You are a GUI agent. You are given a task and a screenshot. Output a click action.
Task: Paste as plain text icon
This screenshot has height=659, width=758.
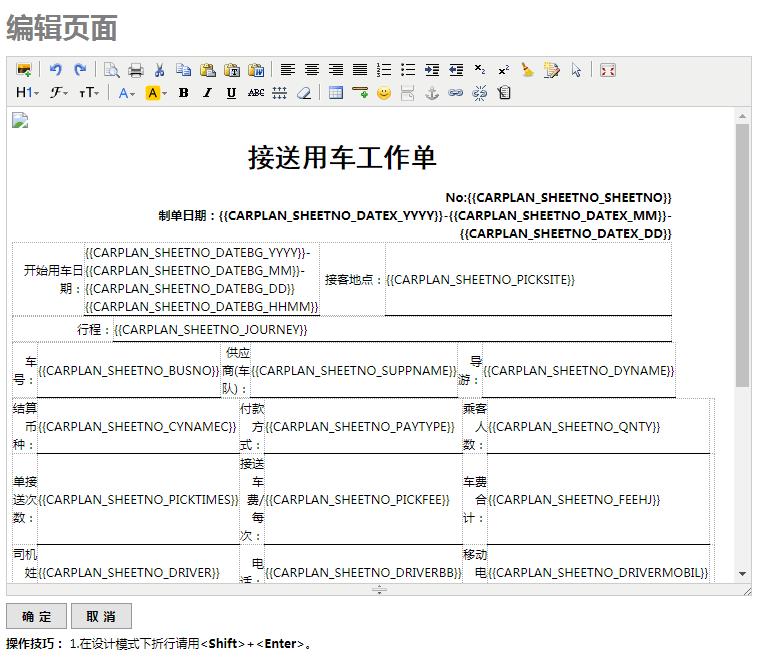(x=232, y=70)
